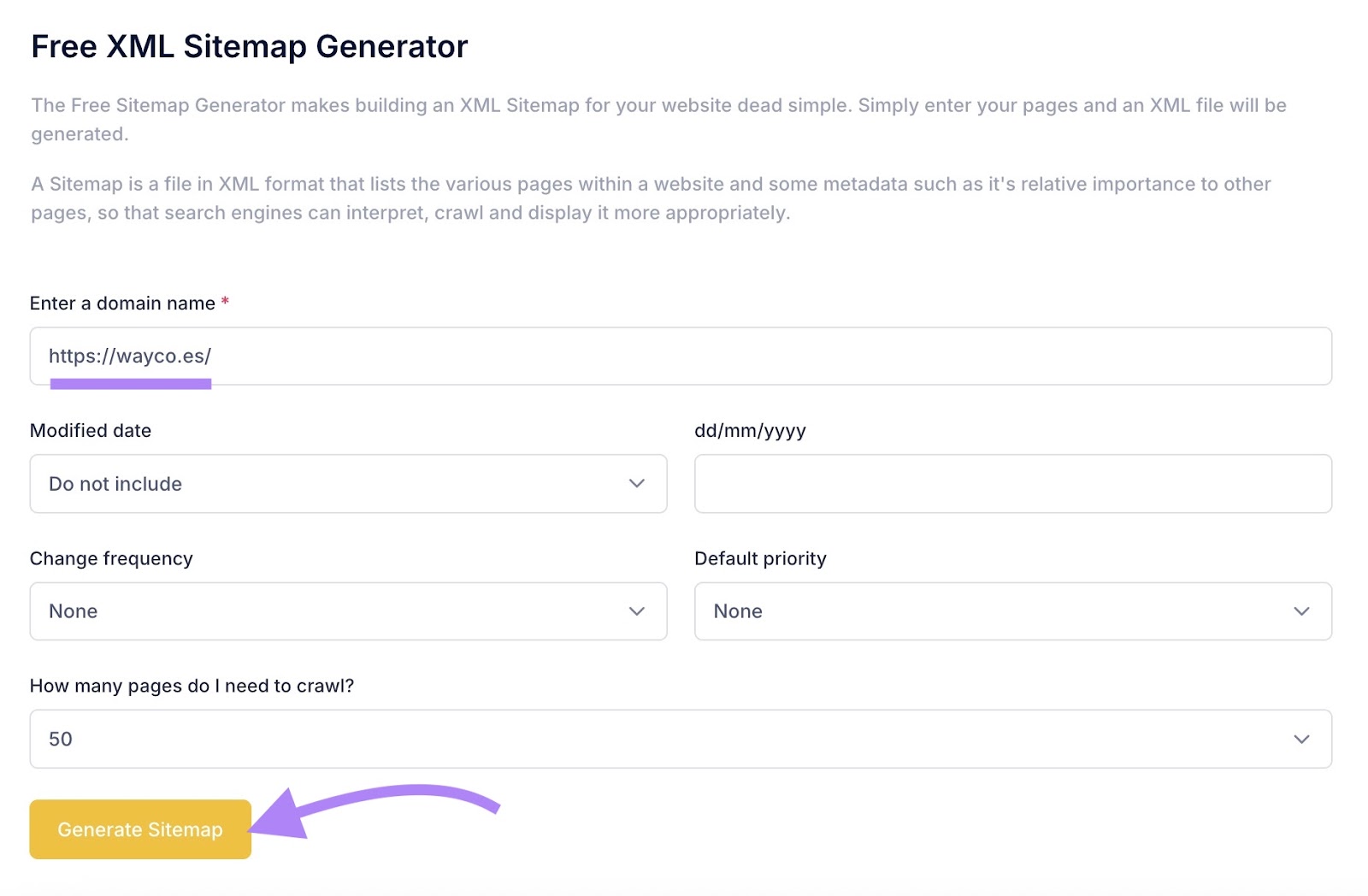Click 'None' under Change frequency

point(72,610)
